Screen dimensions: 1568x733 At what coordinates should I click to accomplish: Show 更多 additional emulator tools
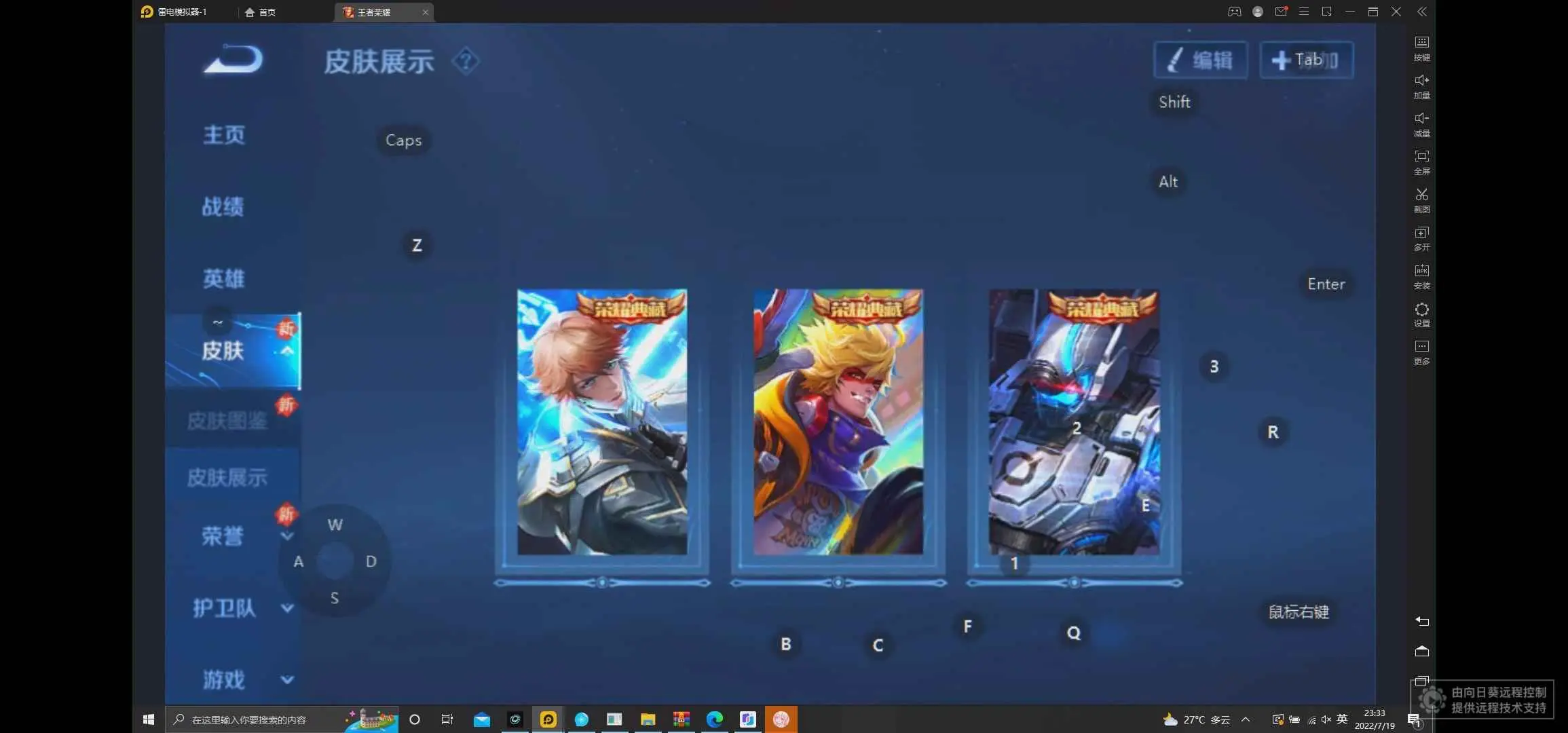1421,352
